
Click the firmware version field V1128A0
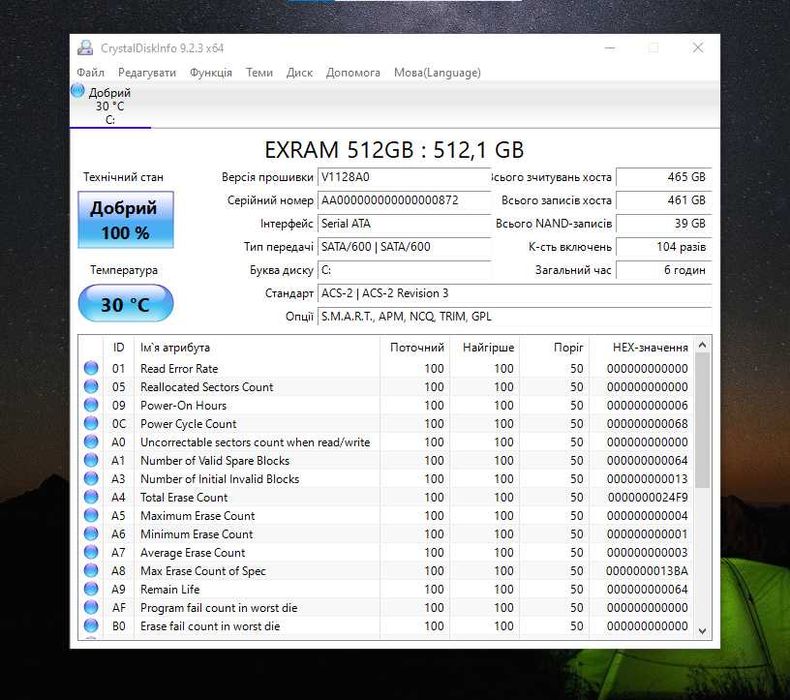point(404,177)
